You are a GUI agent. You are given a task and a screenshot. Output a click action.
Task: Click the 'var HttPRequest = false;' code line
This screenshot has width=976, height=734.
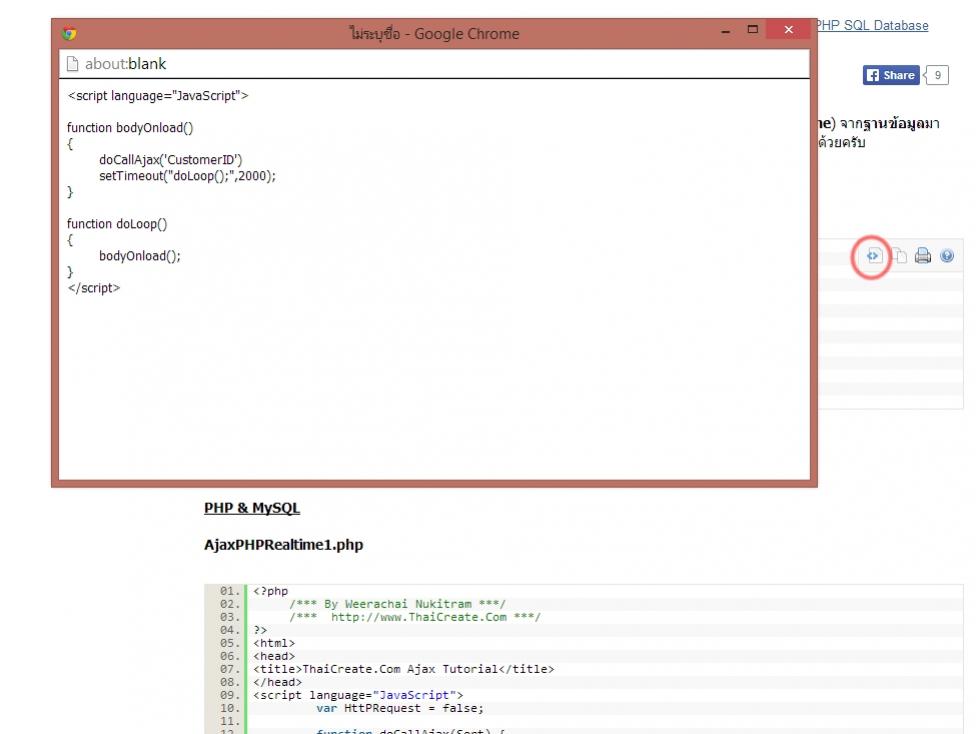(400, 708)
